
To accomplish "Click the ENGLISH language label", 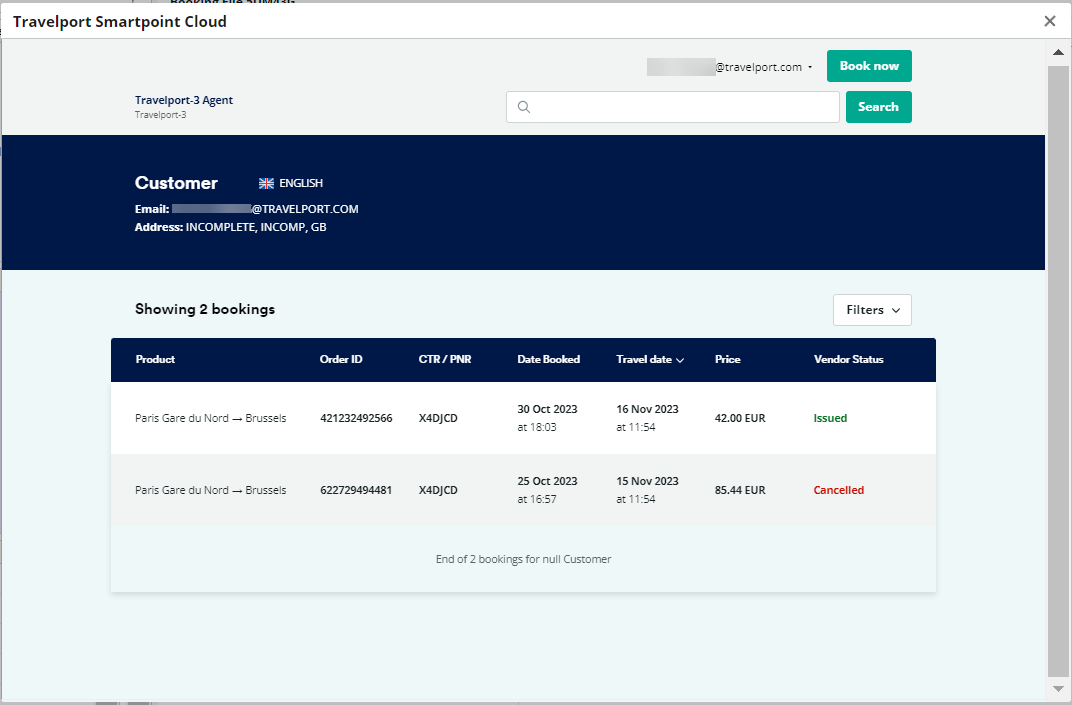I will point(301,183).
